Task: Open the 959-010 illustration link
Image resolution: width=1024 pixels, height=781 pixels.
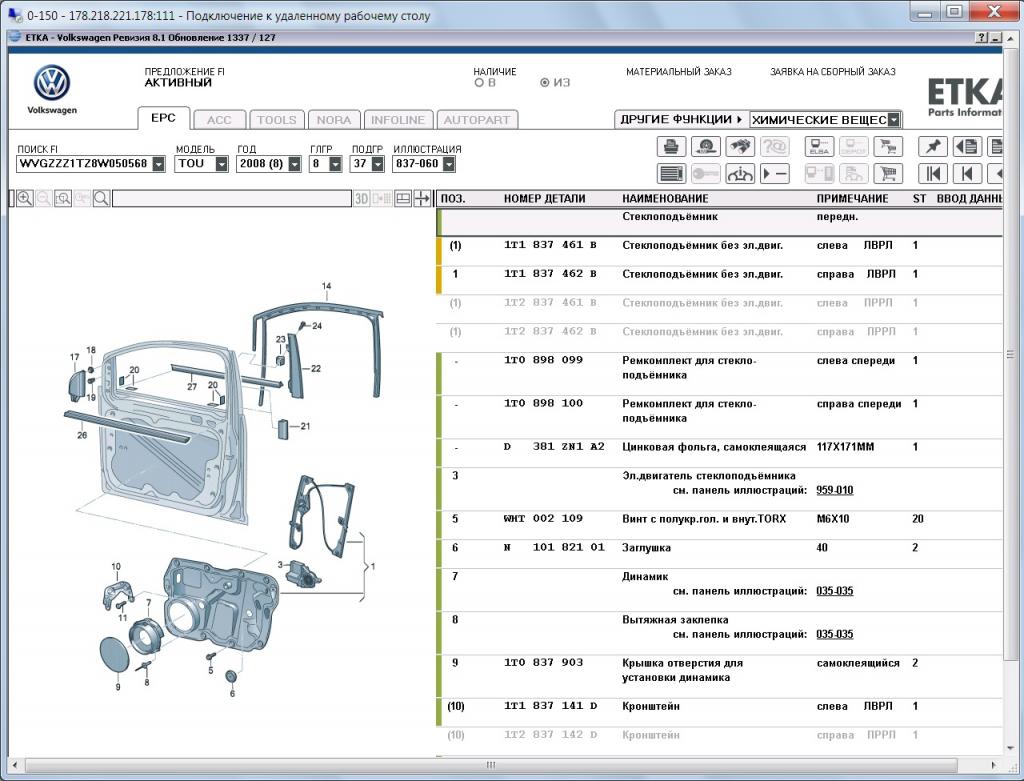Action: (x=835, y=490)
